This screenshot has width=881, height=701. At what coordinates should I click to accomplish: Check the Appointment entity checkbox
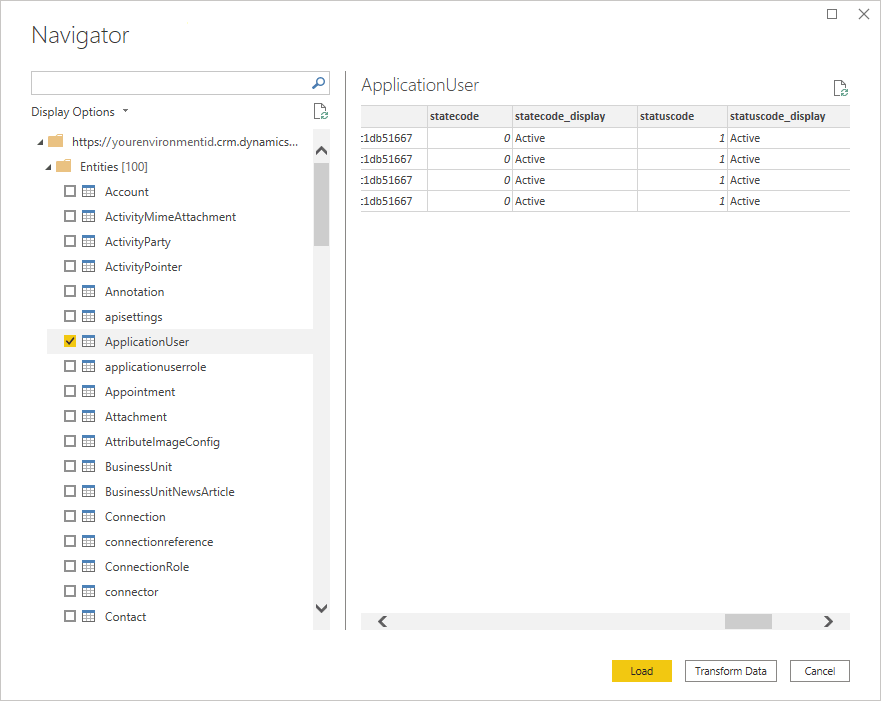70,391
